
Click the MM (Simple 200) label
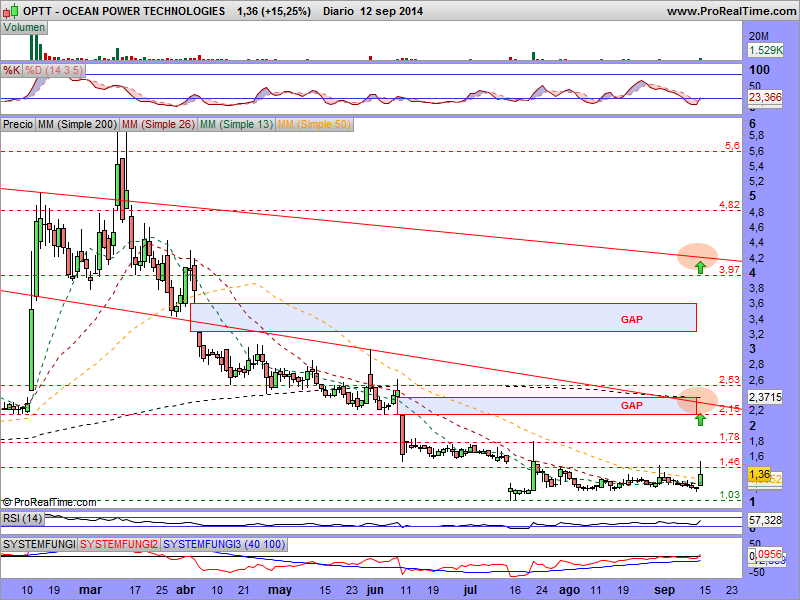pos(77,124)
